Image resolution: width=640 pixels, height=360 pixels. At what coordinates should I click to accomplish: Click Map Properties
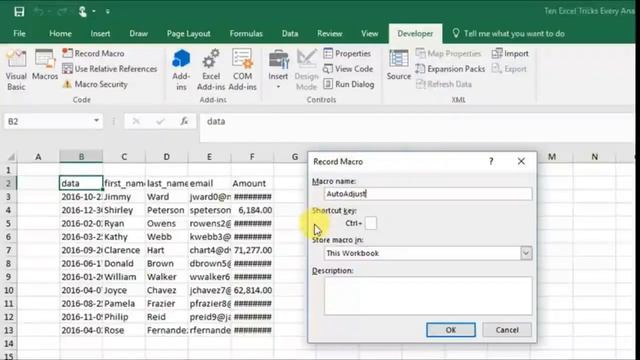pos(448,53)
